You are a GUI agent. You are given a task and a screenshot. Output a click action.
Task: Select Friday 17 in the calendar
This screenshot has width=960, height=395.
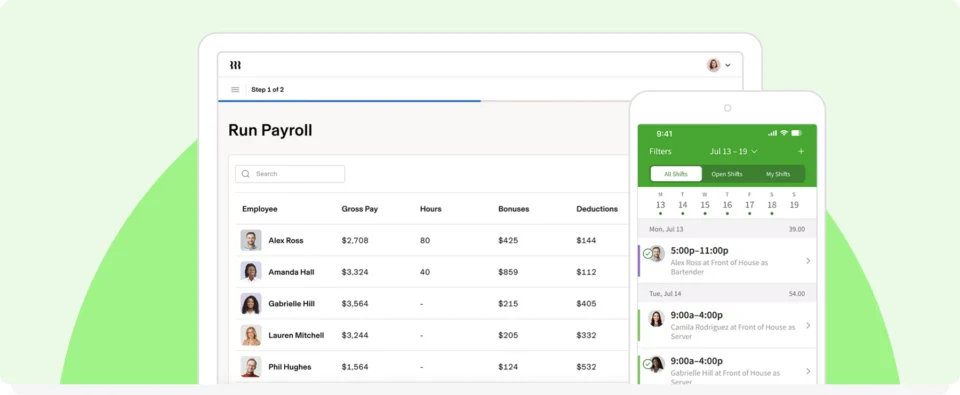(749, 204)
